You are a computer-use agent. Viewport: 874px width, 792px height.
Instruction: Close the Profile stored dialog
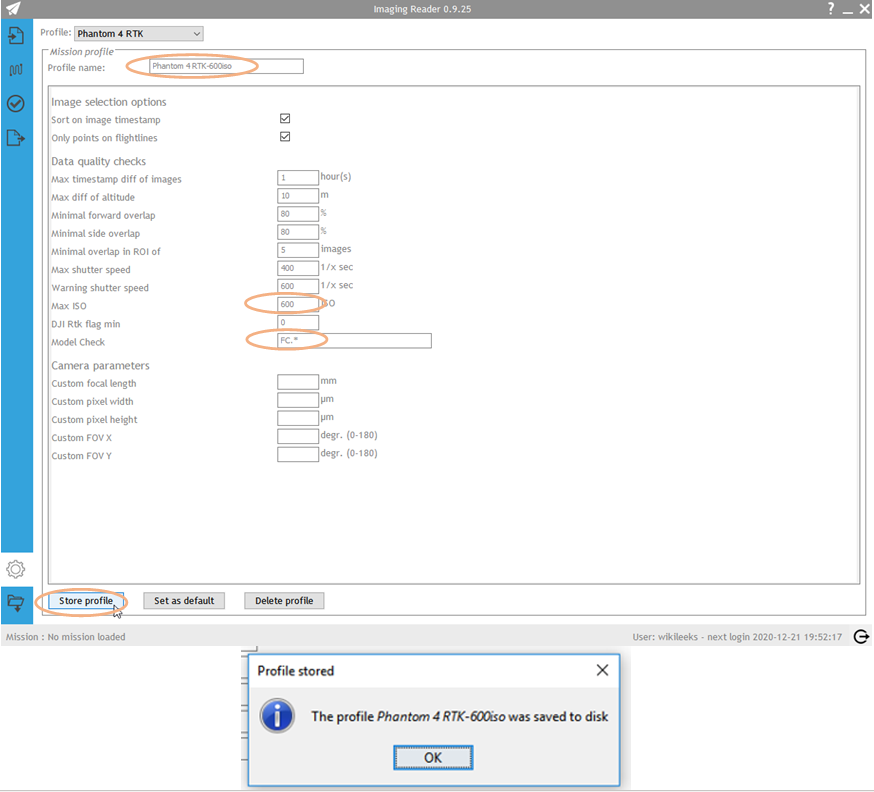(x=602, y=670)
